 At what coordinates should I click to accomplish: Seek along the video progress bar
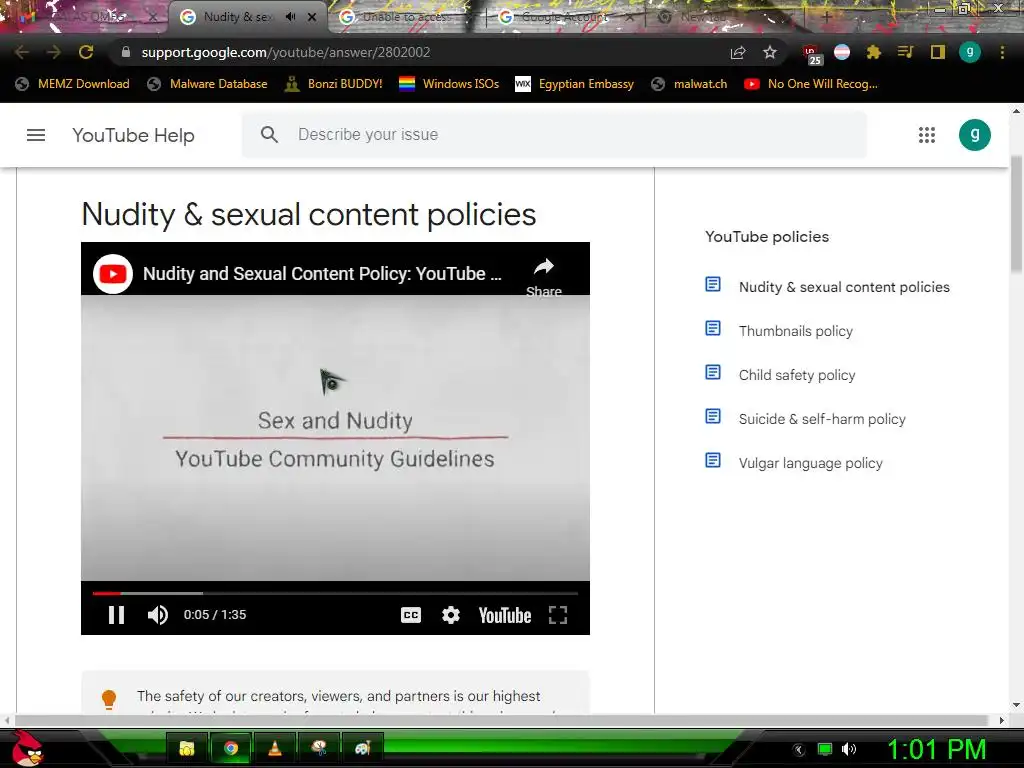335,593
